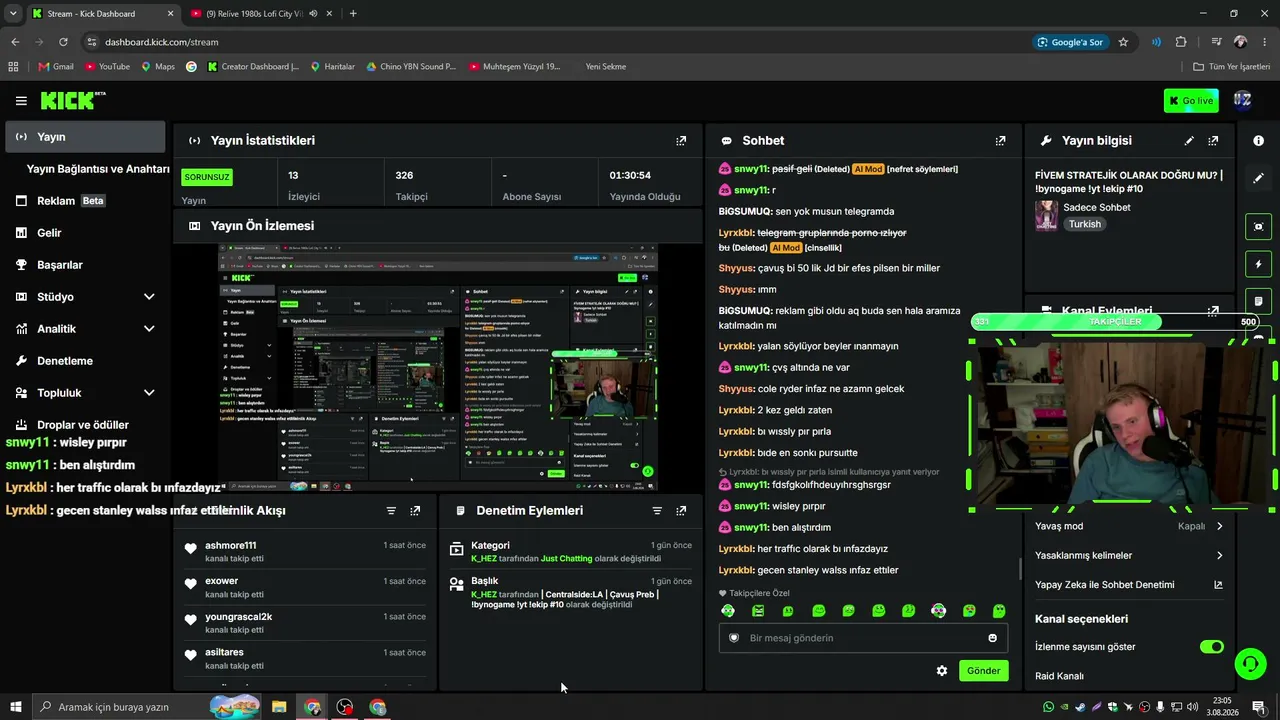
Task: Pop out the Yayın bilgisi panel
Action: [1213, 141]
